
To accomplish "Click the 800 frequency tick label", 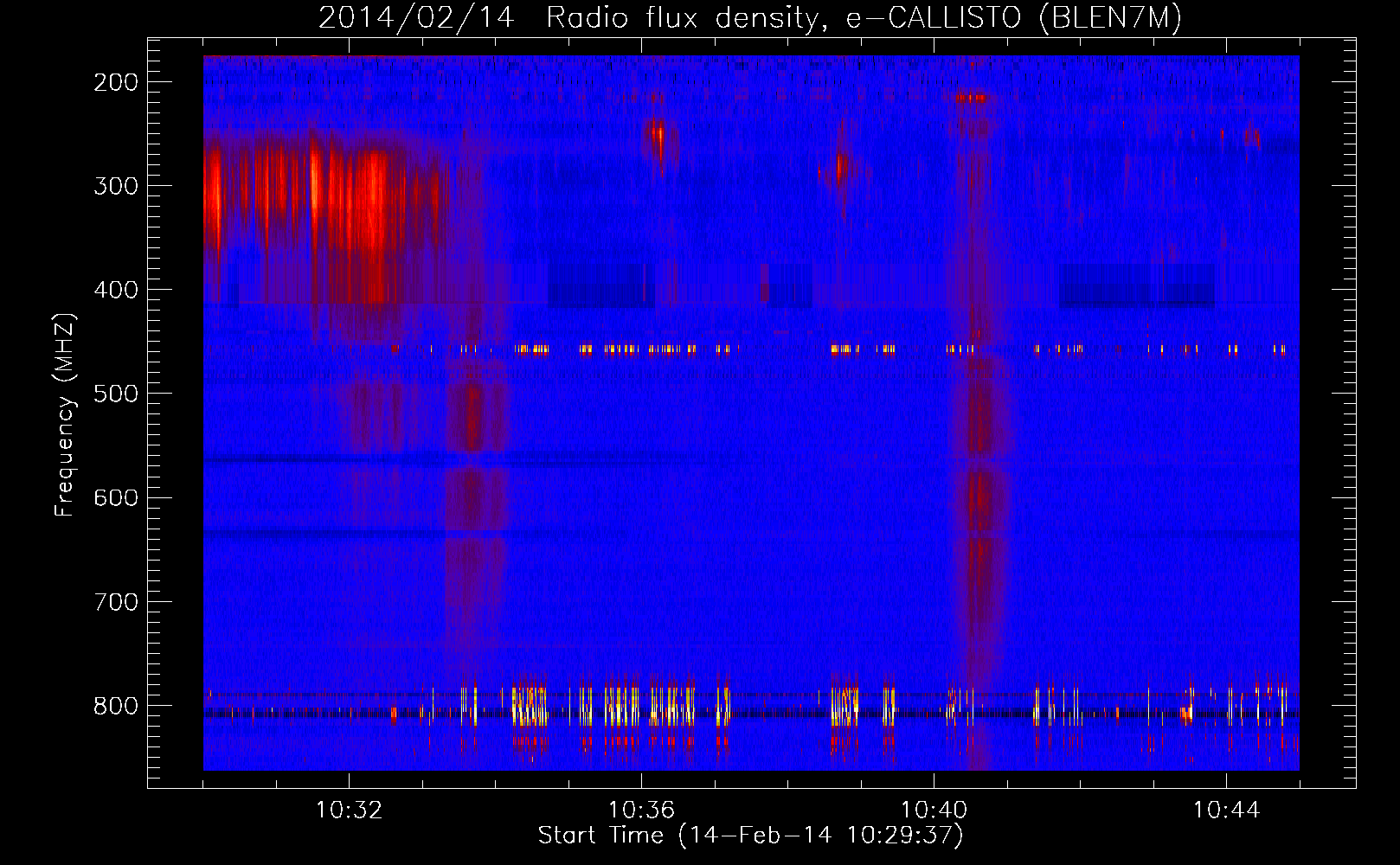I will [x=116, y=706].
